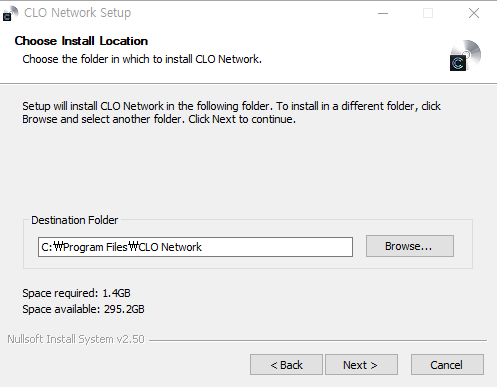Click the CLO disc logo in header
The height and width of the screenshot is (387, 497).
tap(465, 55)
